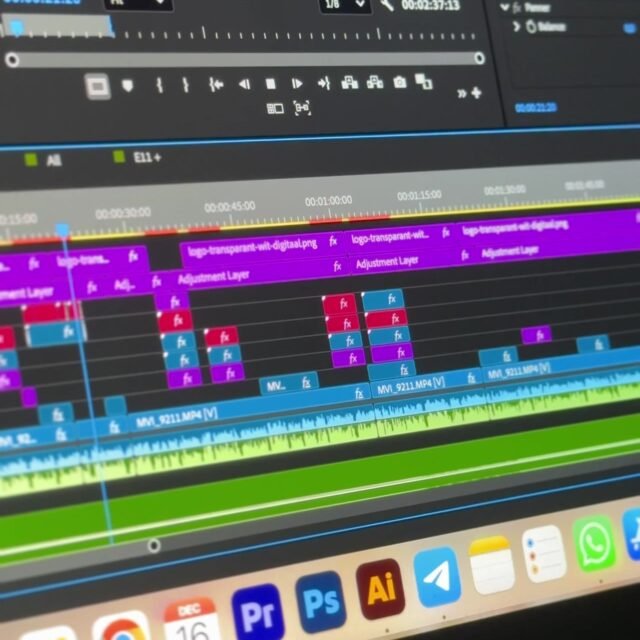Image resolution: width=640 pixels, height=640 pixels.
Task: Select the MVI_9211.MP4 [V] clip under 00:01:15
Action: (427, 382)
